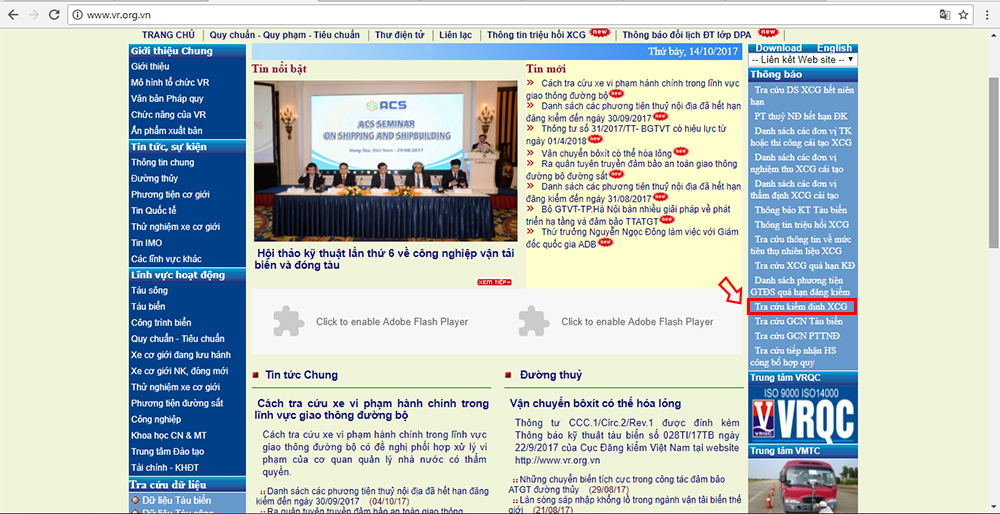Open the Đường thuỷ section heading

(x=551, y=375)
